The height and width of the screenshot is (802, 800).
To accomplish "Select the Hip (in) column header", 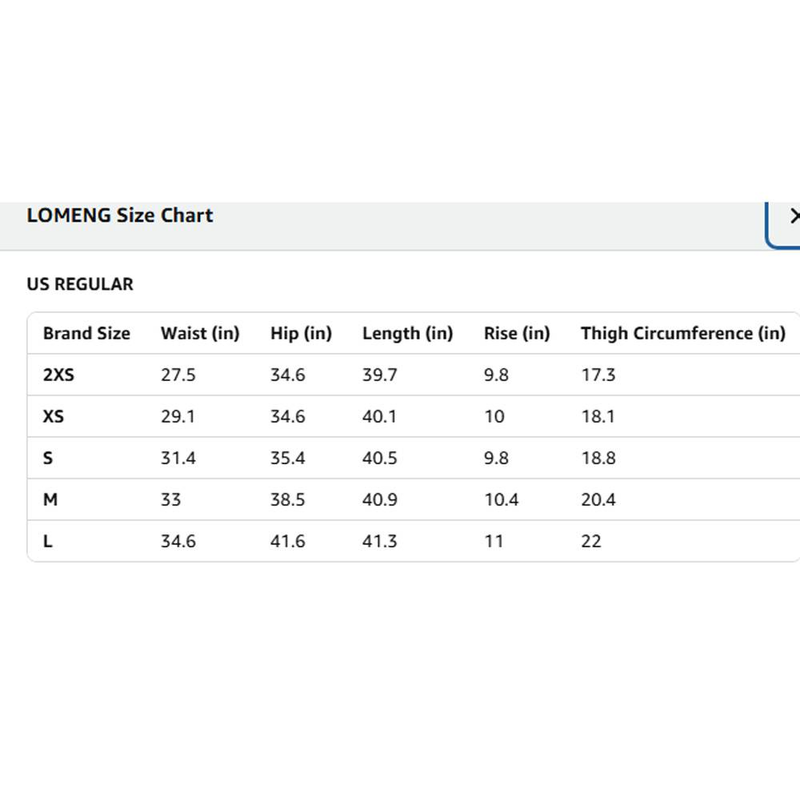I will tap(301, 334).
